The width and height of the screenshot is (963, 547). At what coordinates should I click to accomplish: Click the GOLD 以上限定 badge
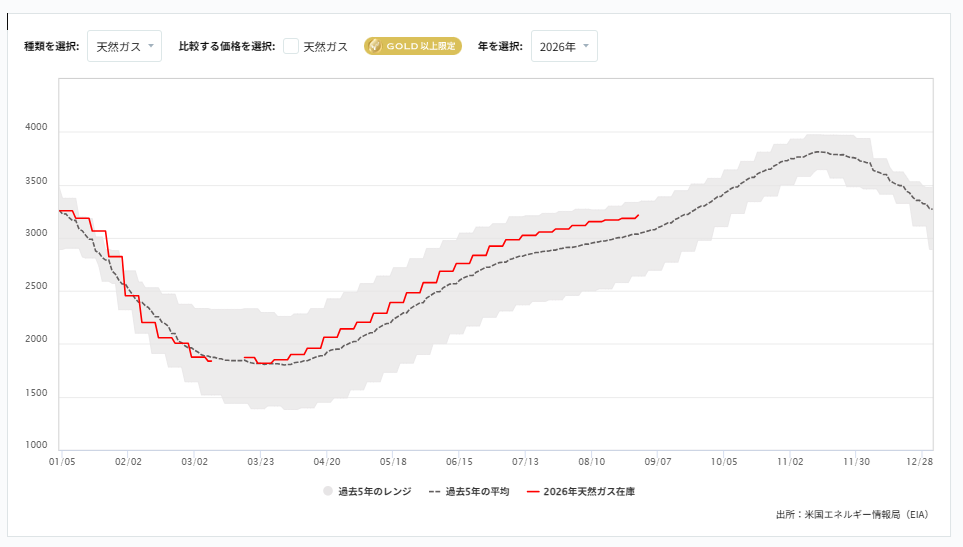(x=413, y=46)
